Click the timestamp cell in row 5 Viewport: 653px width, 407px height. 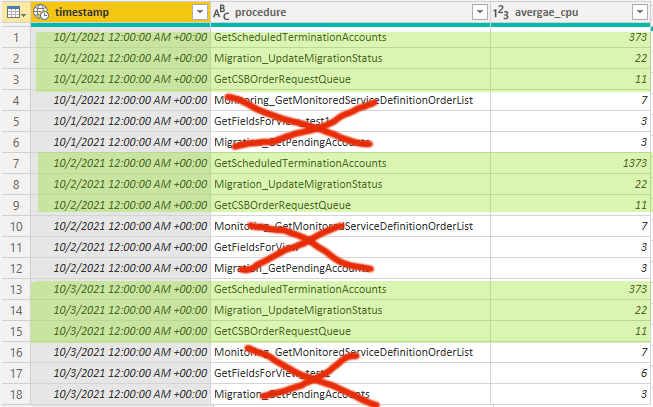tap(121, 121)
